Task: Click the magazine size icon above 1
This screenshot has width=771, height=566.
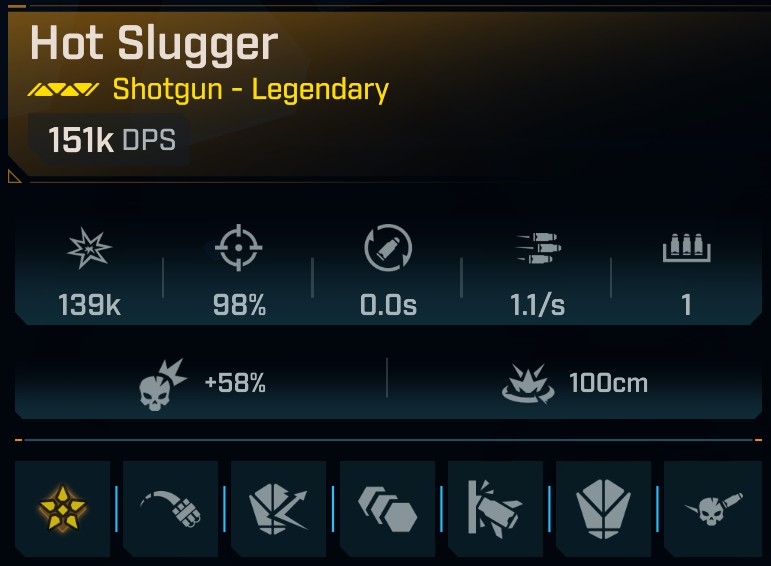Action: pyautogui.click(x=686, y=247)
